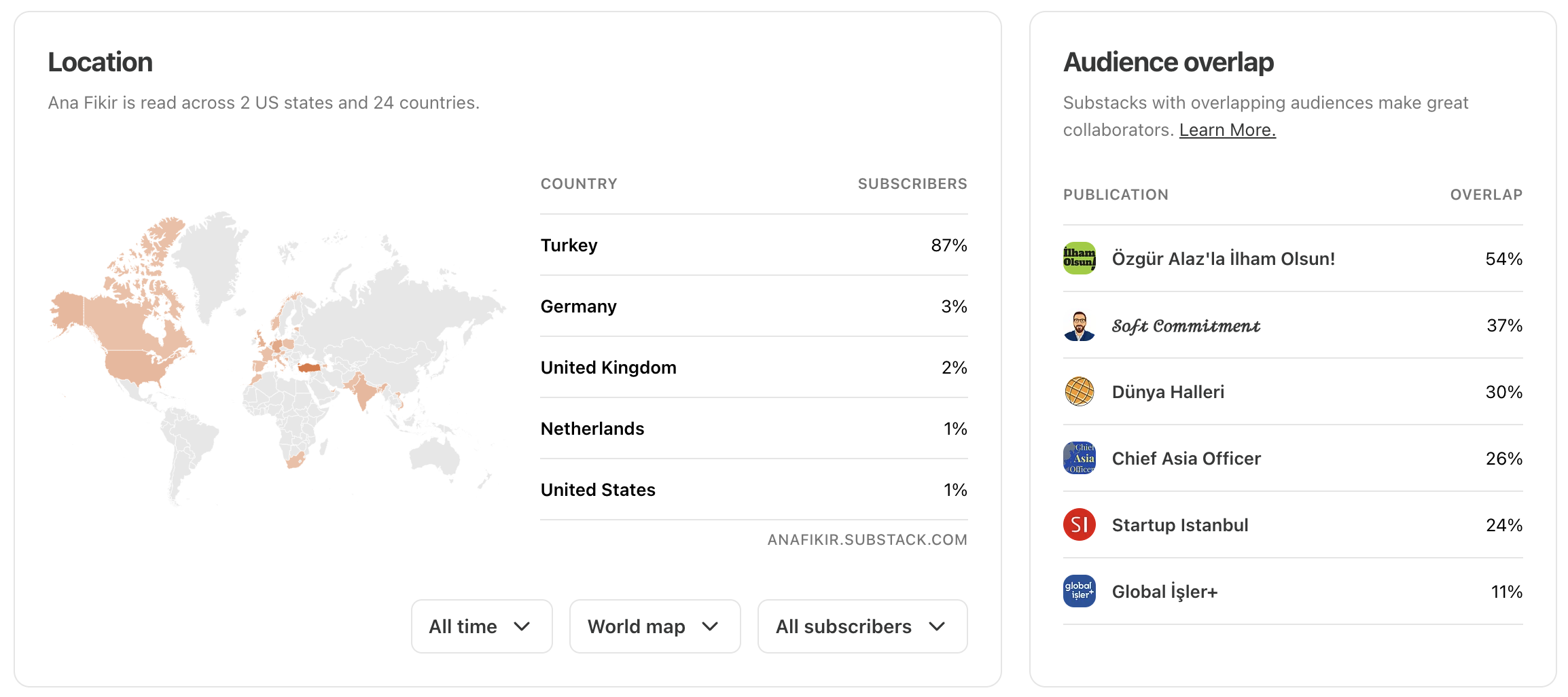Image resolution: width=1568 pixels, height=697 pixels.
Task: Click the 11% overlap value
Action: click(1506, 592)
